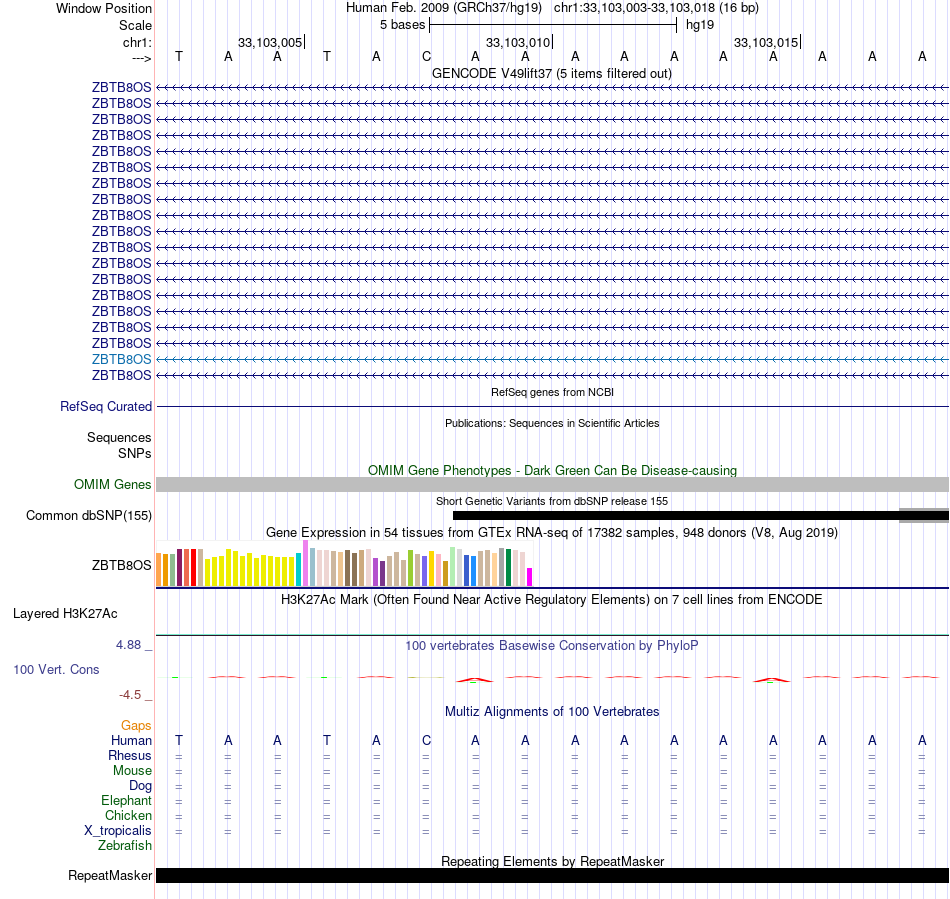Click the C base in reference sequence row

tap(426, 56)
